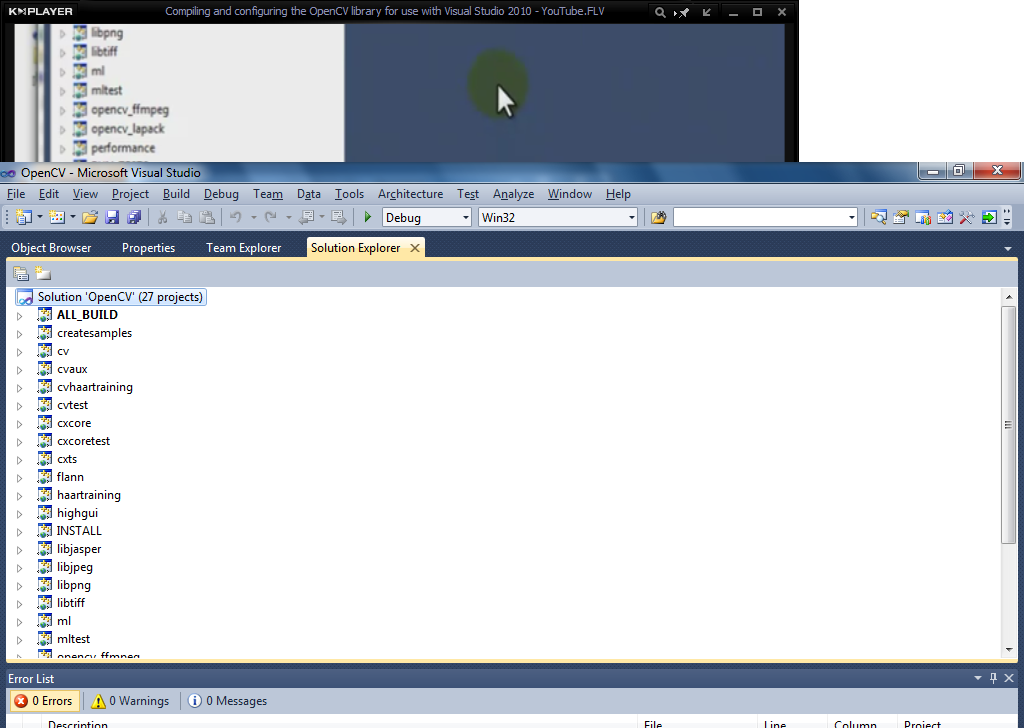The height and width of the screenshot is (728, 1024).
Task: Close the Error List panel
Action: [1009, 678]
